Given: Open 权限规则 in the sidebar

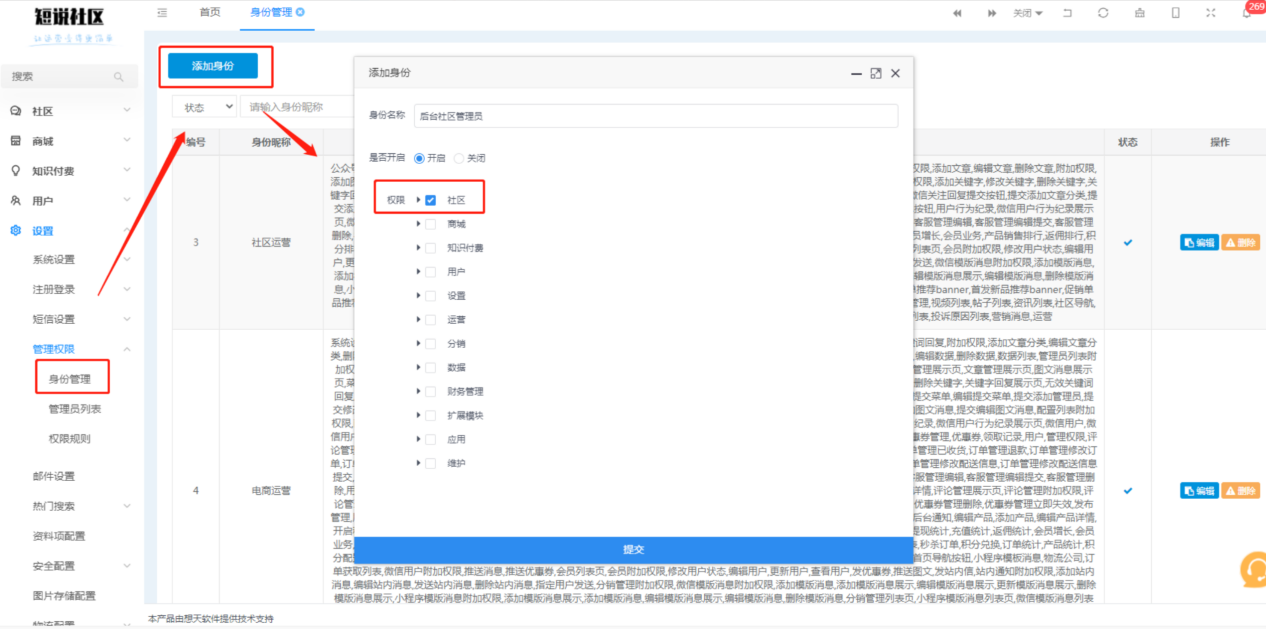Looking at the screenshot, I should (69, 439).
